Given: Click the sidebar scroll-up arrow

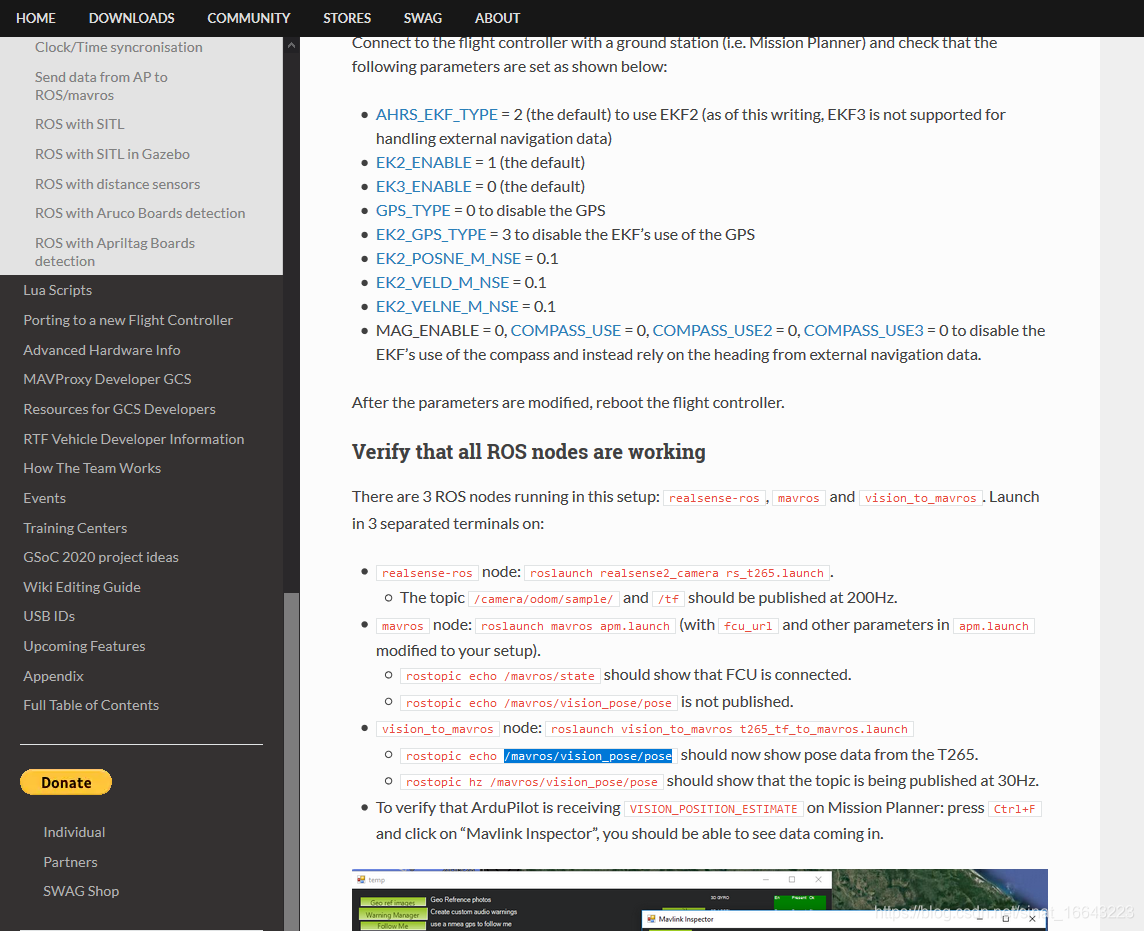Looking at the screenshot, I should click(291, 45).
